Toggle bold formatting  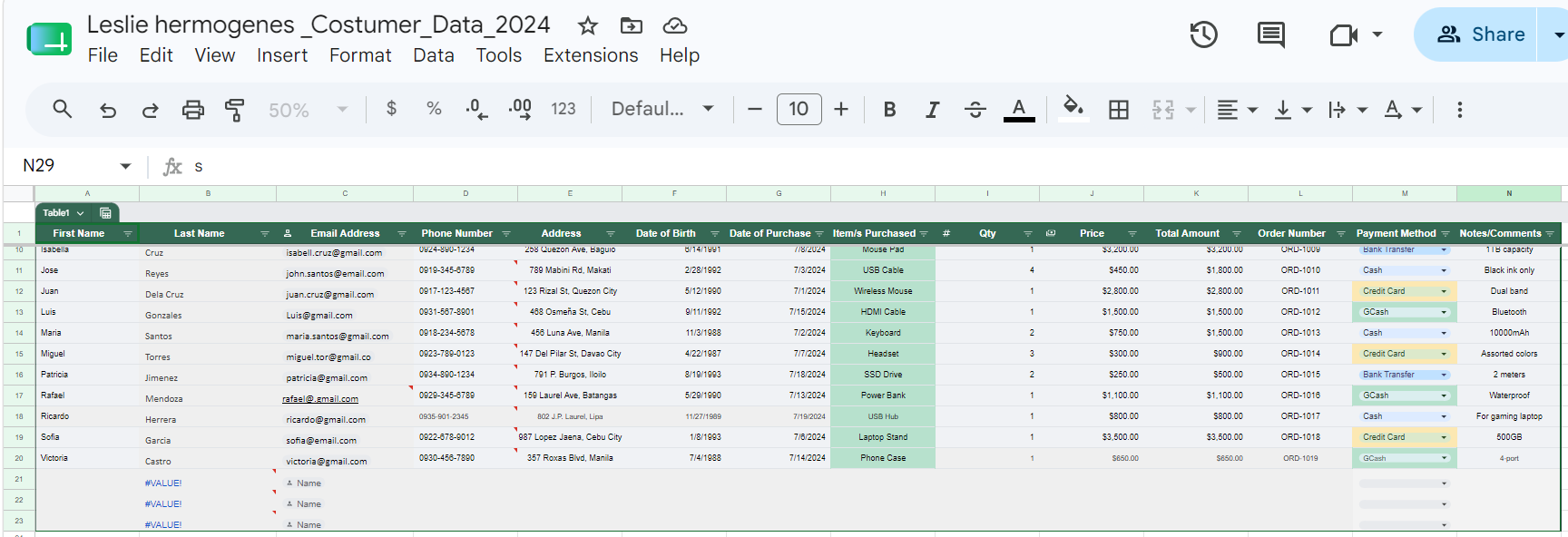pos(889,110)
